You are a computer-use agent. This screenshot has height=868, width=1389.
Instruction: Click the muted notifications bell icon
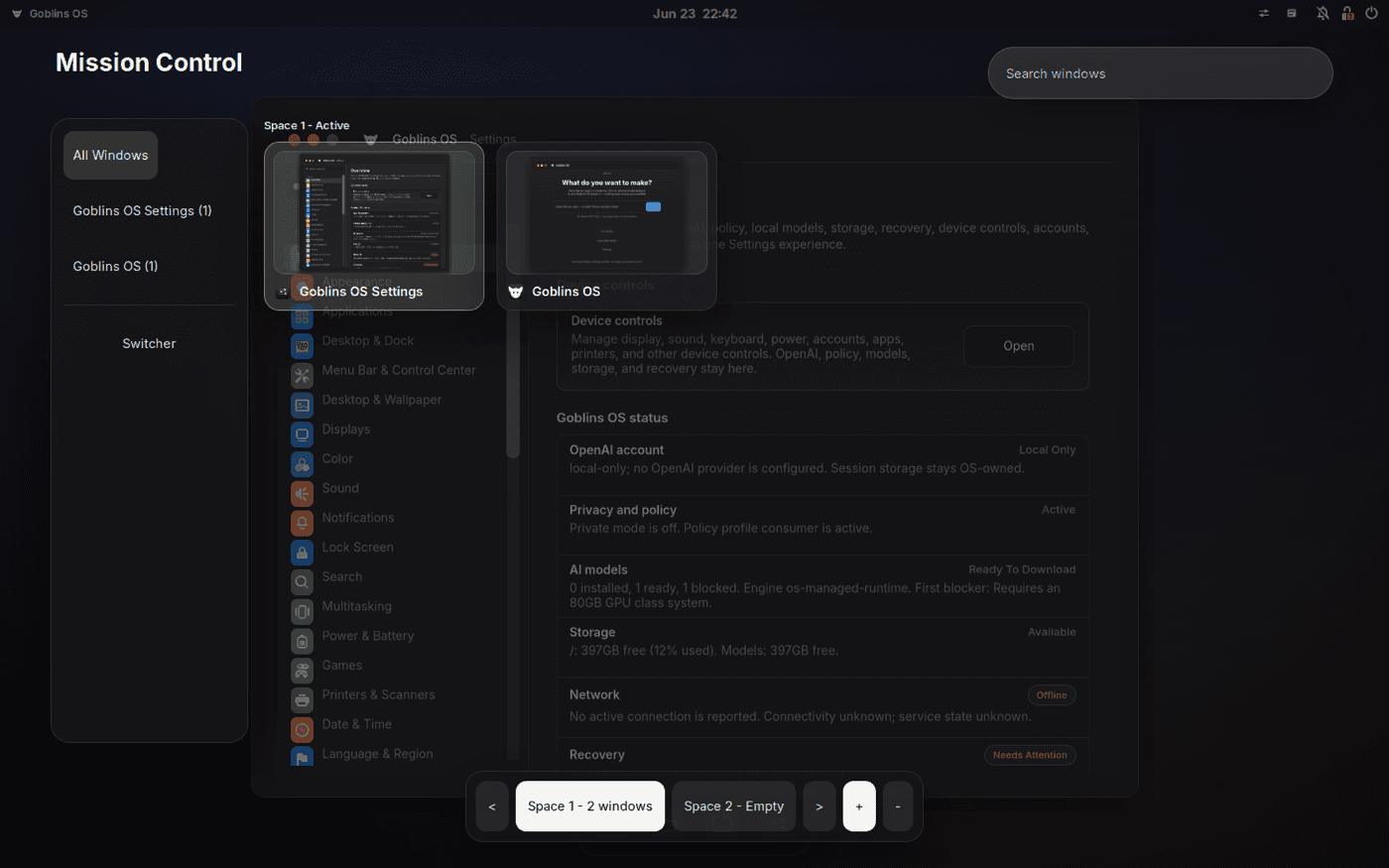pyautogui.click(x=1323, y=14)
